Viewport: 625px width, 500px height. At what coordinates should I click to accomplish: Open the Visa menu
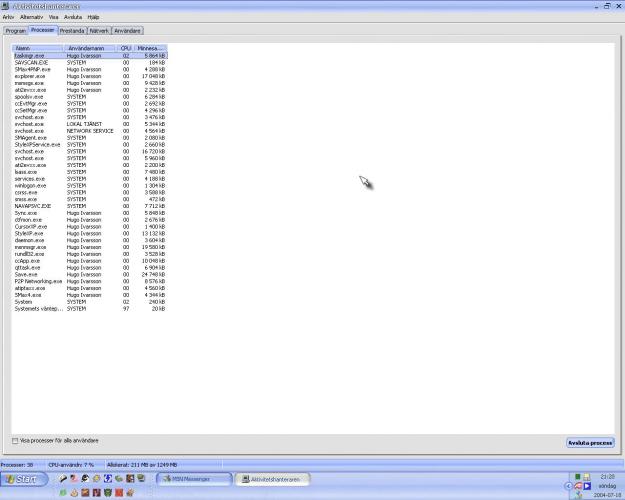[x=53, y=17]
